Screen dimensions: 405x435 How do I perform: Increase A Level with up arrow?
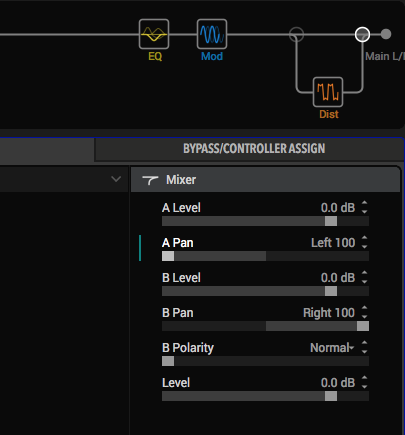pyautogui.click(x=365, y=203)
